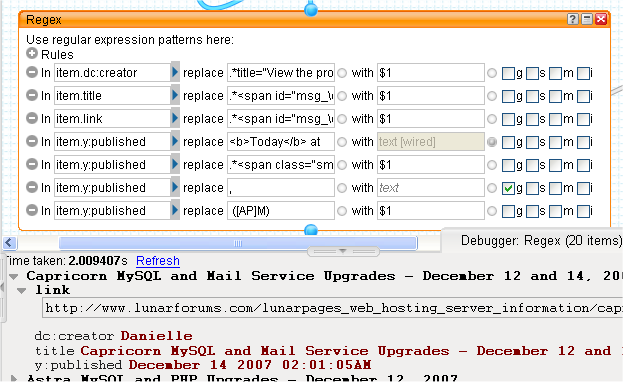This screenshot has height=382, width=623.
Task: Check the s flag in the item.title row
Action: (x=532, y=97)
